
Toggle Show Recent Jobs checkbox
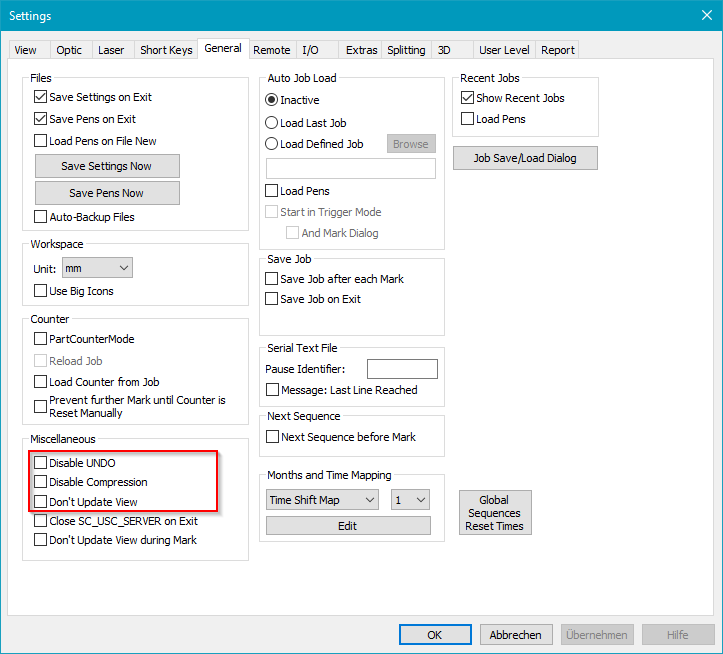tap(467, 98)
